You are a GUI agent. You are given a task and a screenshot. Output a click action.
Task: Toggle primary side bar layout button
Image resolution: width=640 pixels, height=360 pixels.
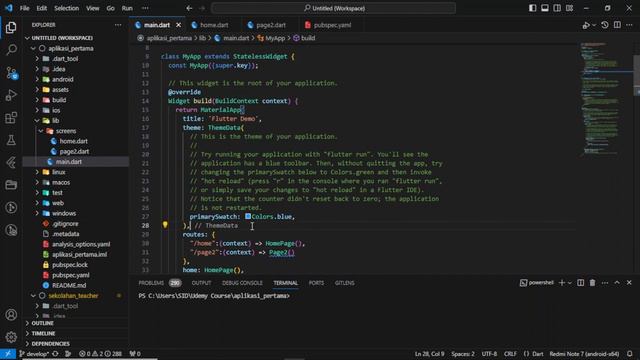point(532,8)
